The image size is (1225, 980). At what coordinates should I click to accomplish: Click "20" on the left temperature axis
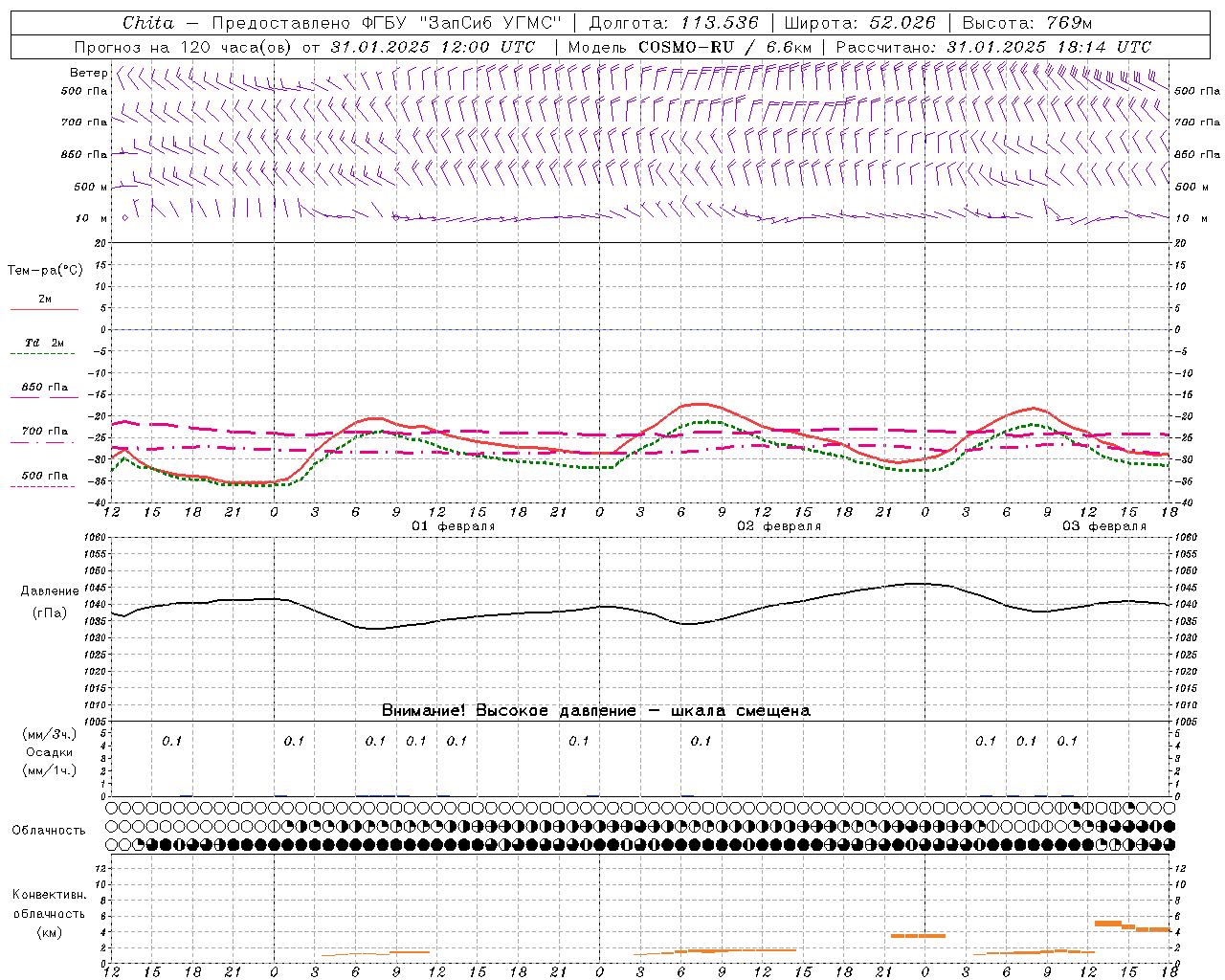(100, 243)
